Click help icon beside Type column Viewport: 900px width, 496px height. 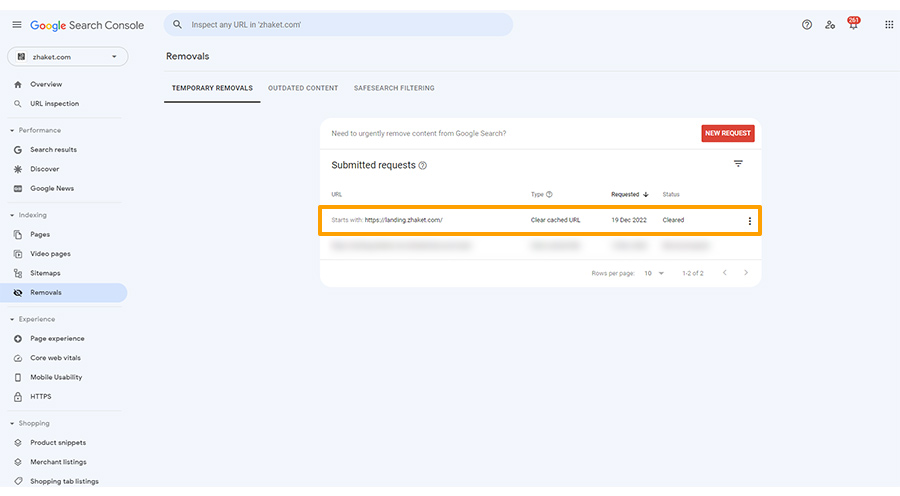(549, 194)
